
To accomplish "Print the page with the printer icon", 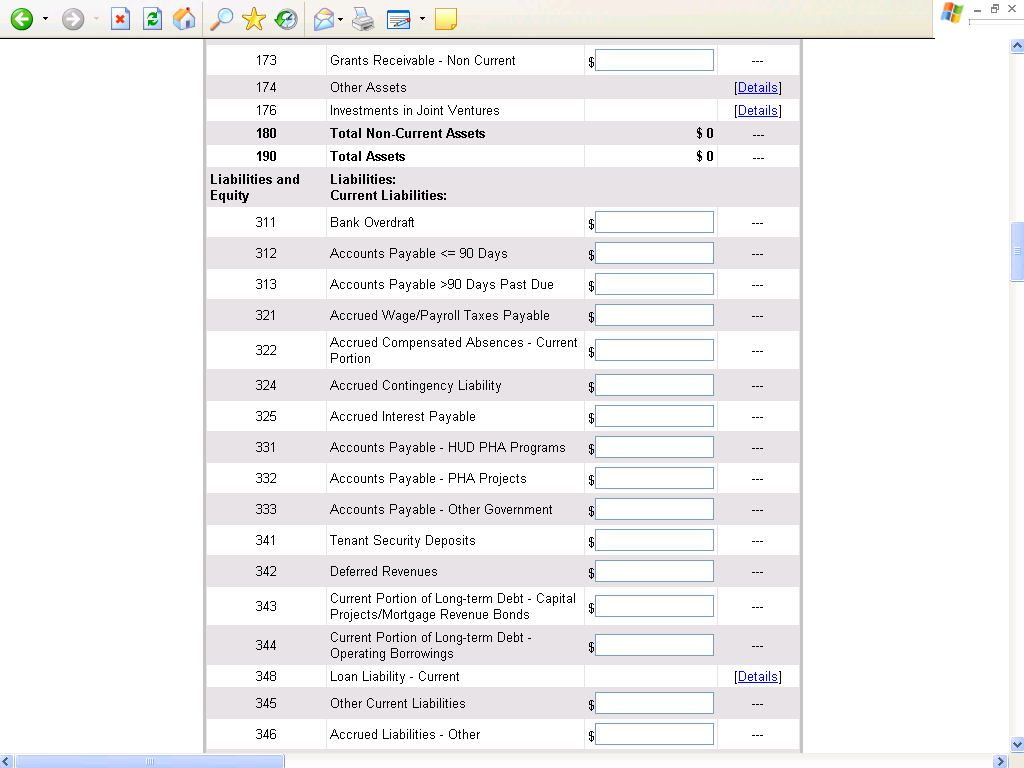I will tap(363, 19).
